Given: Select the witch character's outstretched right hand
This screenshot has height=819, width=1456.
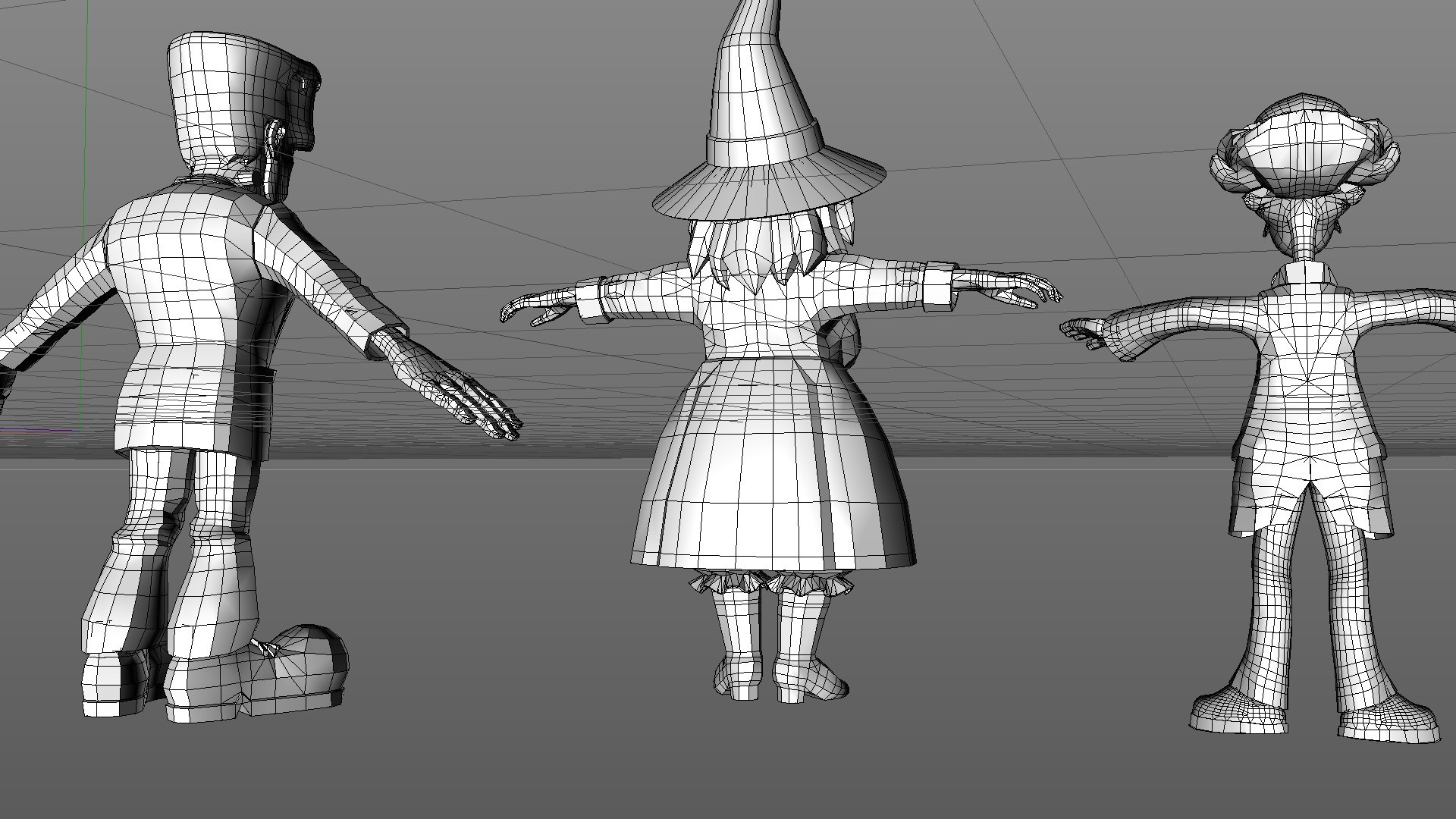Looking at the screenshot, I should pyautogui.click(x=1009, y=287).
